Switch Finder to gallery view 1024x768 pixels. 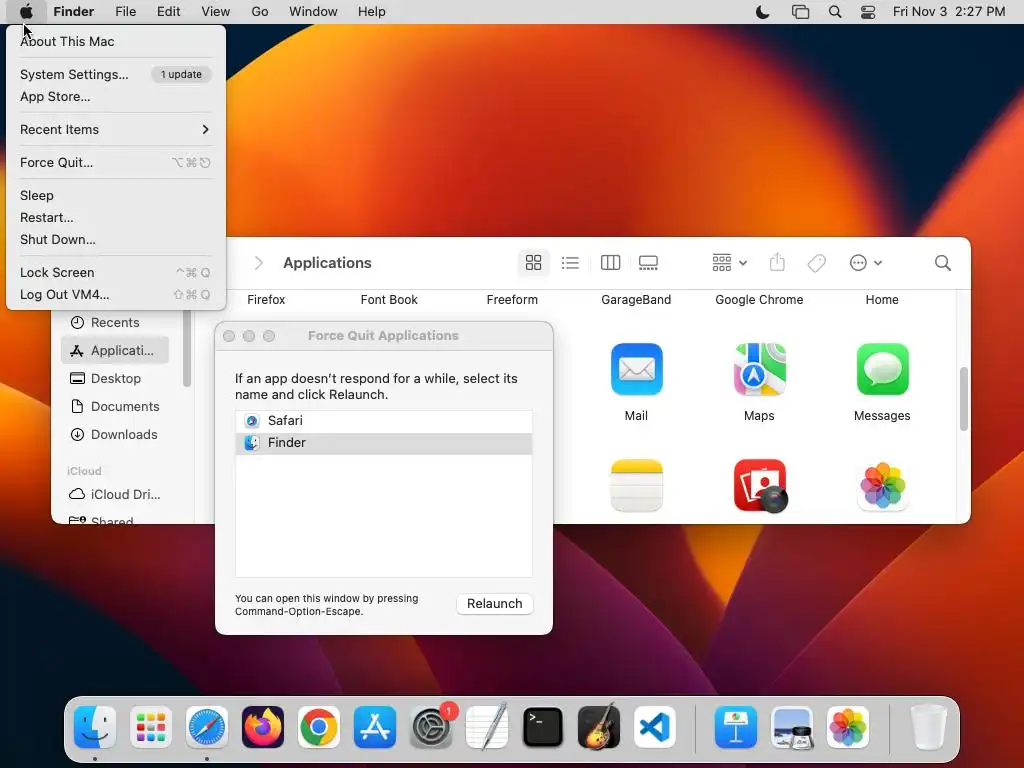pos(648,263)
